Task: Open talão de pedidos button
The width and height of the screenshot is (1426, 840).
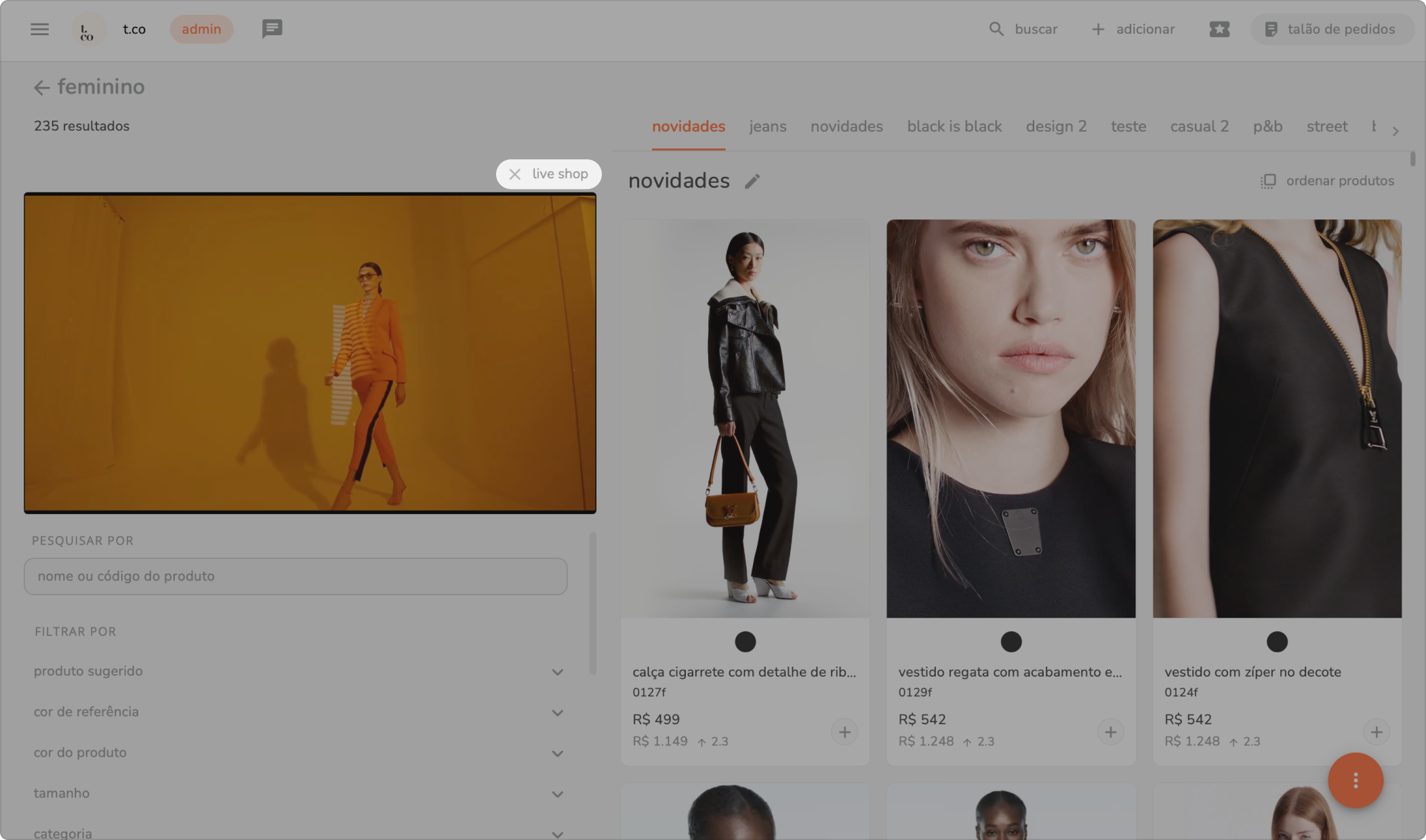Action: tap(1331, 29)
